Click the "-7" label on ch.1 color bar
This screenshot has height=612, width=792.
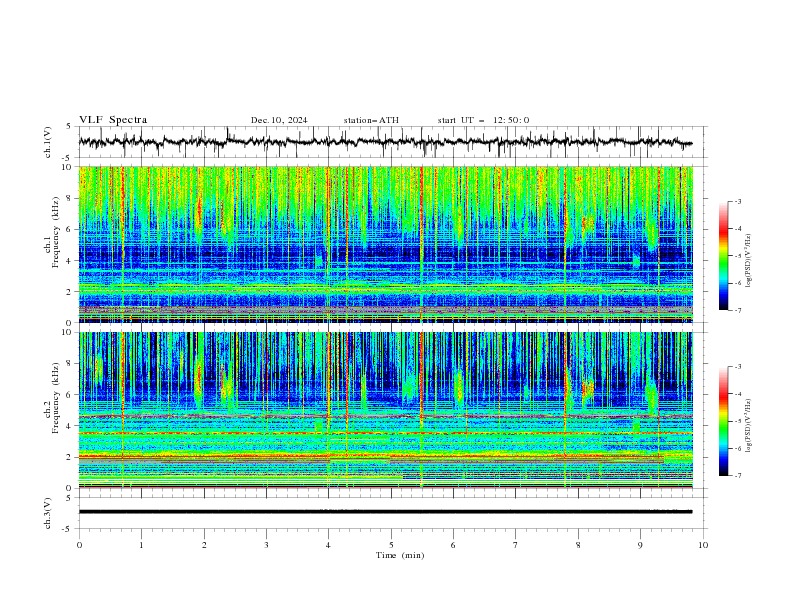(738, 311)
